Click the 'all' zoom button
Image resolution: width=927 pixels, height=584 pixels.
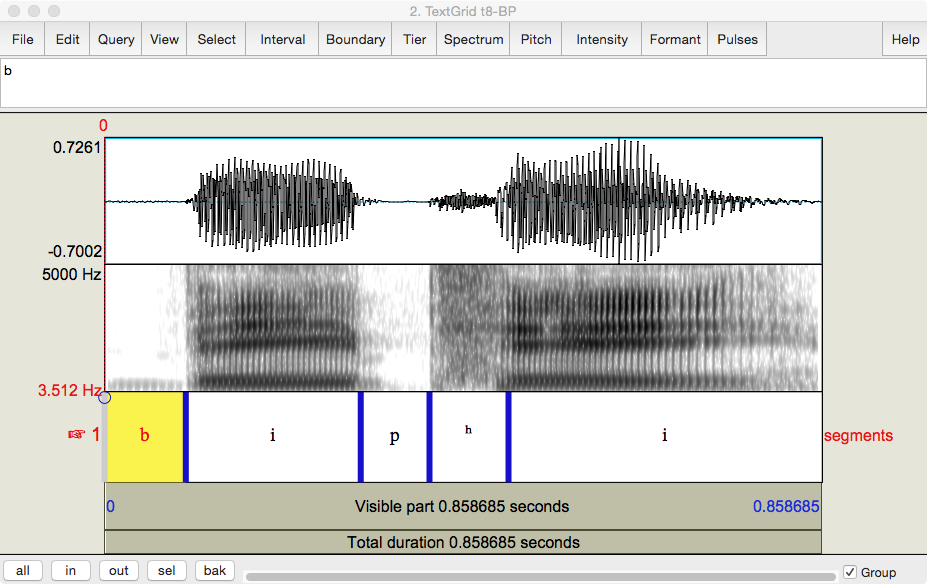tap(23, 570)
